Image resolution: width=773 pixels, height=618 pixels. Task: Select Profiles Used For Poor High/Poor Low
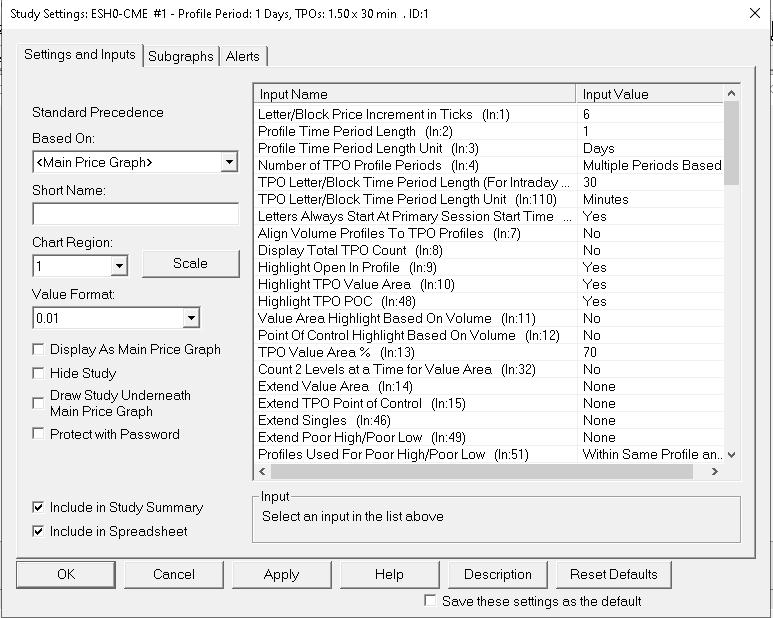[x=489, y=454]
